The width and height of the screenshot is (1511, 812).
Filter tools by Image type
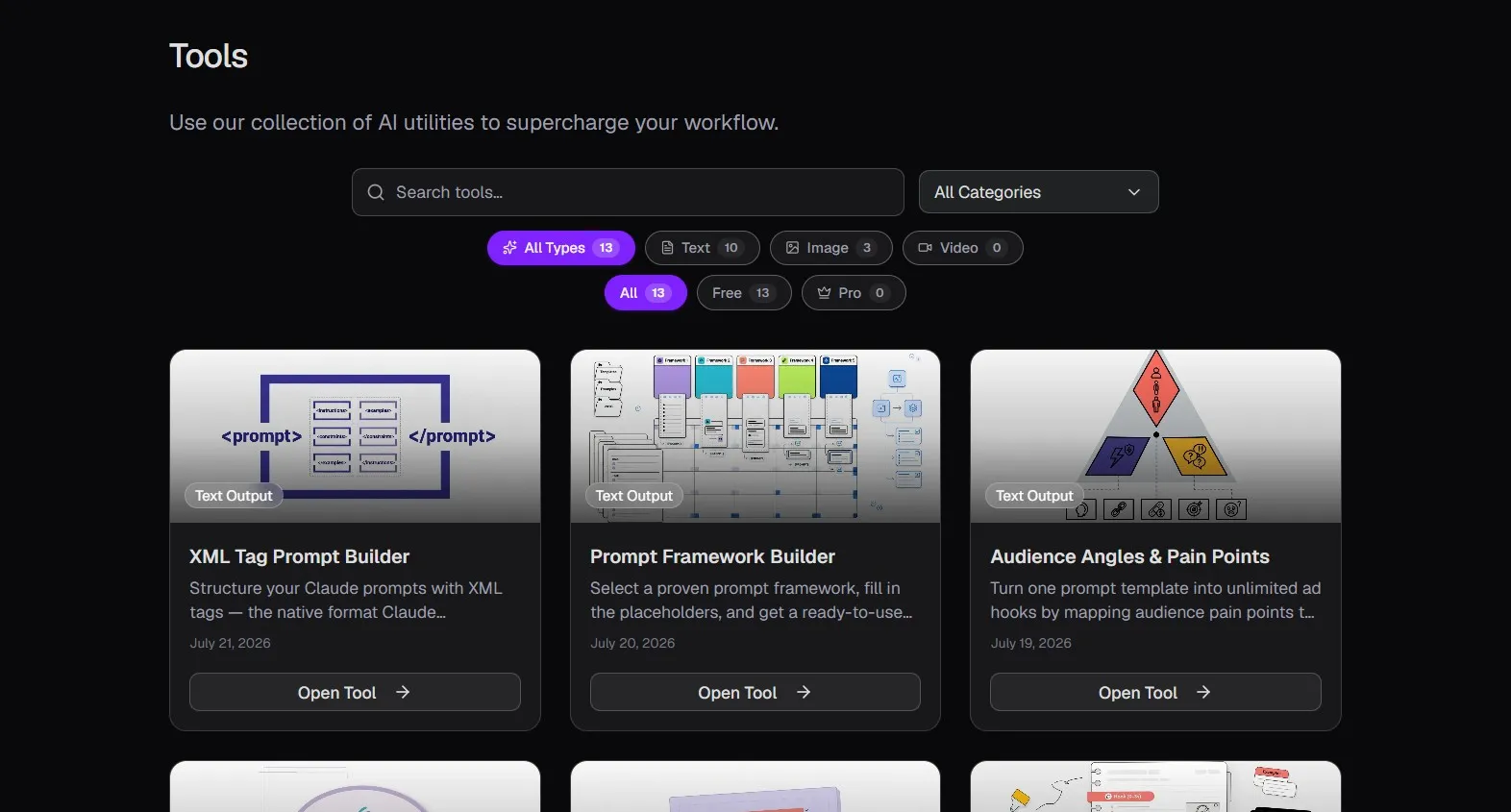point(830,248)
